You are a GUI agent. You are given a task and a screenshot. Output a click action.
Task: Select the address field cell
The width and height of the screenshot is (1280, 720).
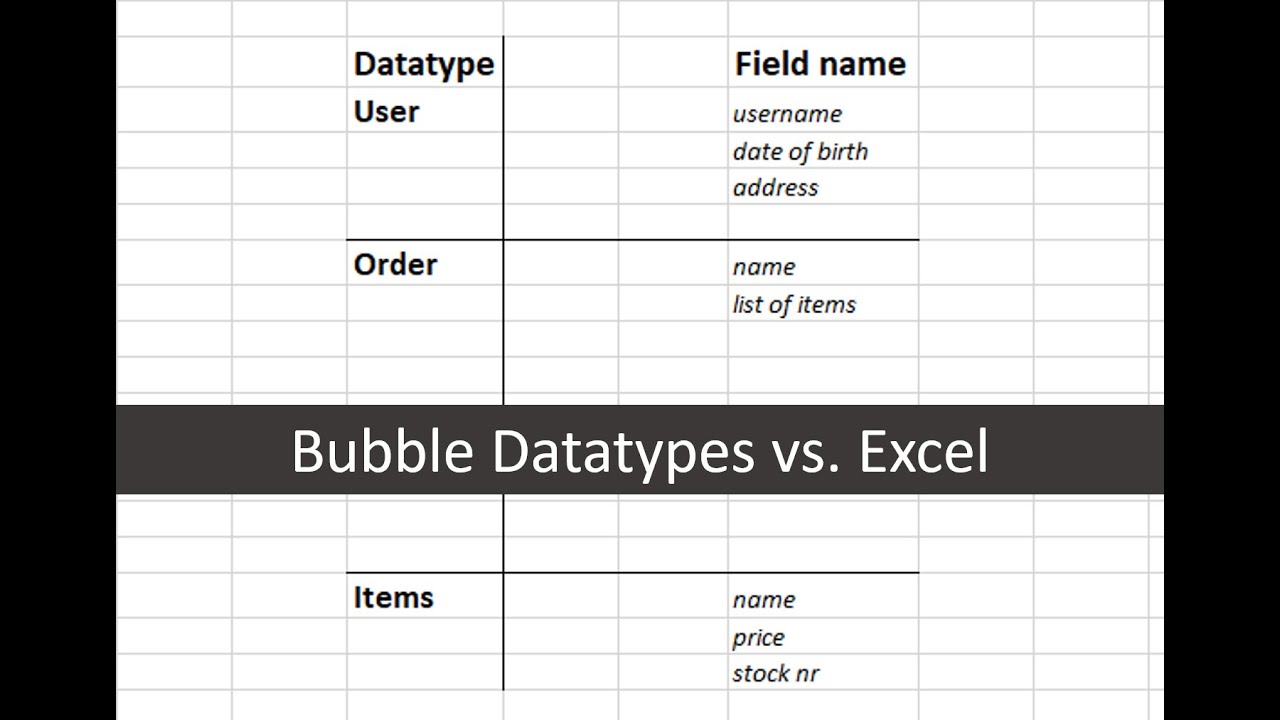775,188
